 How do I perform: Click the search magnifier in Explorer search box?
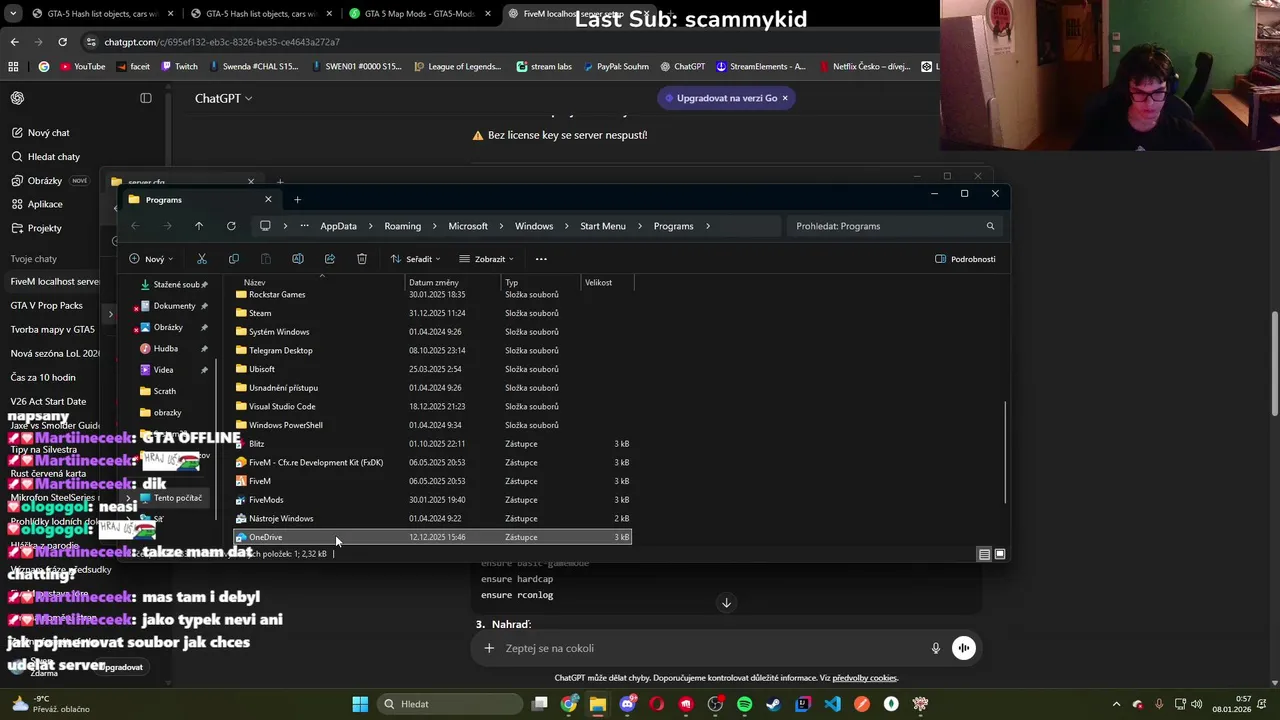991,226
